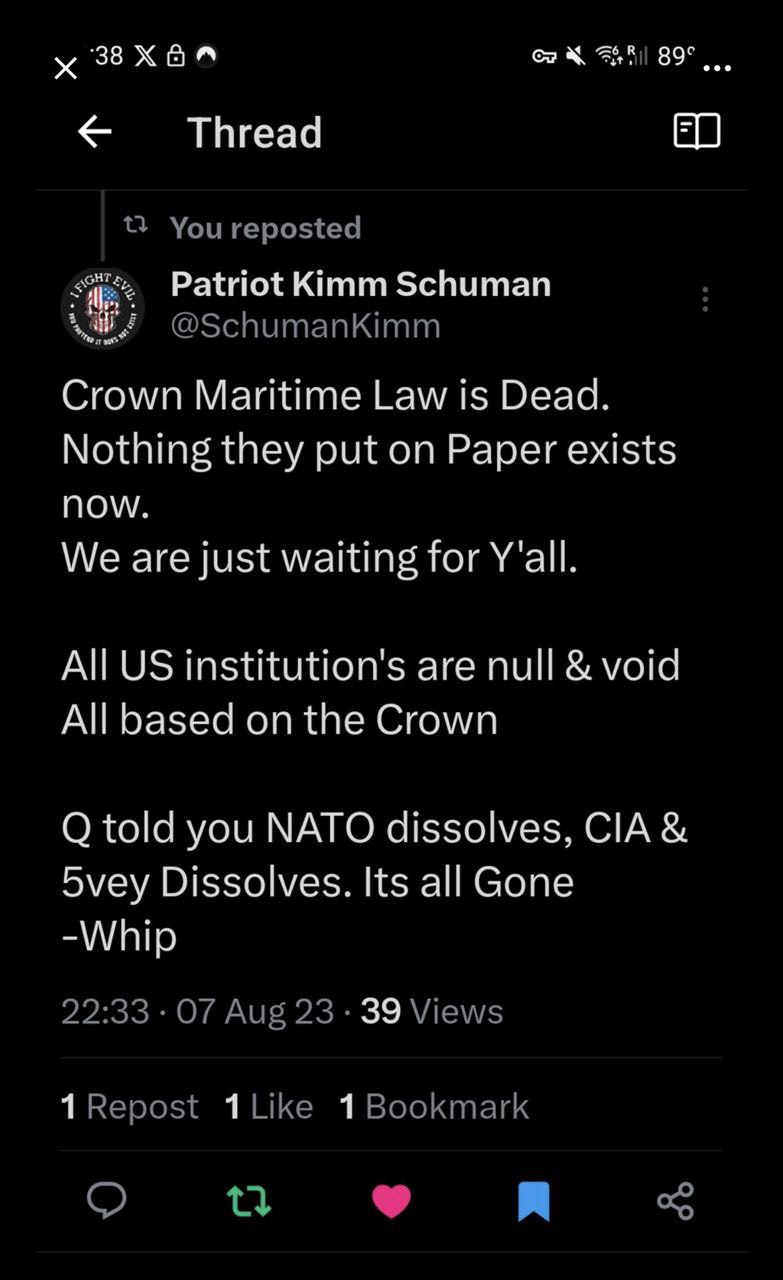783x1280 pixels.
Task: Share the tweet using share icon
Action: (x=676, y=1200)
